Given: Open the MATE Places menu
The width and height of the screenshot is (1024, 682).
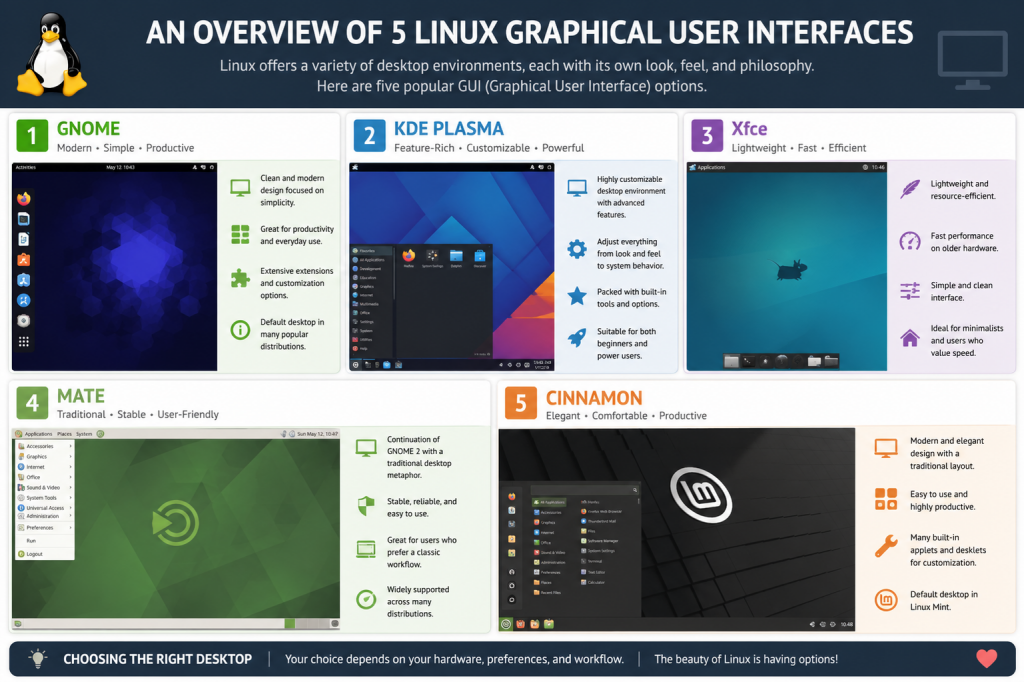Looking at the screenshot, I should point(64,434).
